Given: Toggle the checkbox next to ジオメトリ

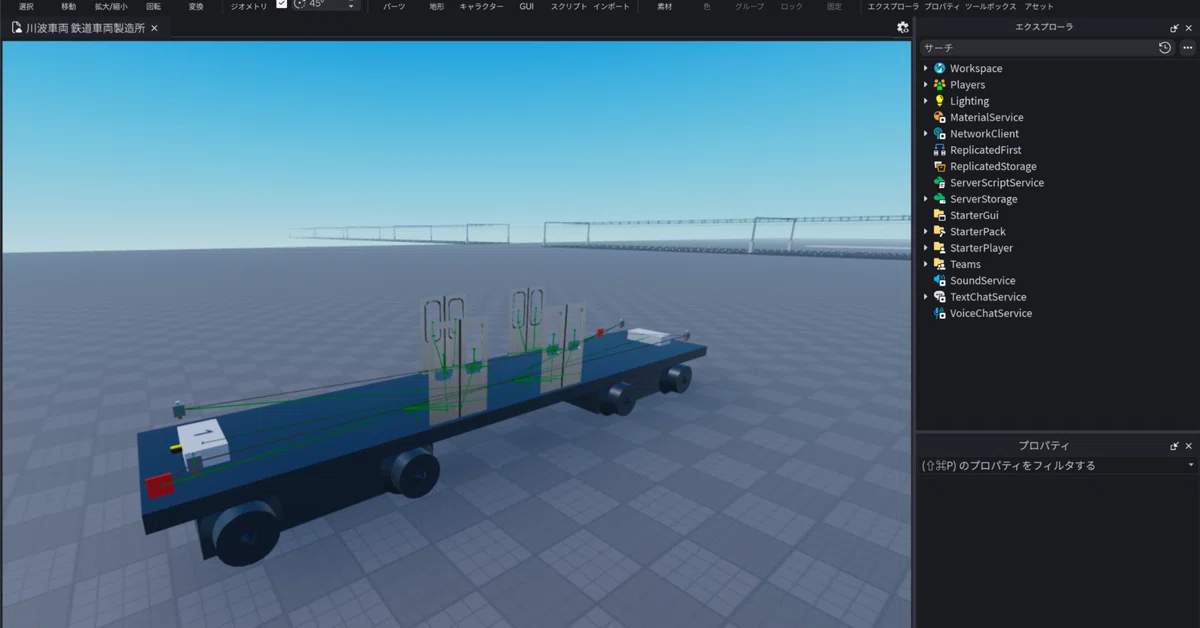Looking at the screenshot, I should tap(281, 4).
